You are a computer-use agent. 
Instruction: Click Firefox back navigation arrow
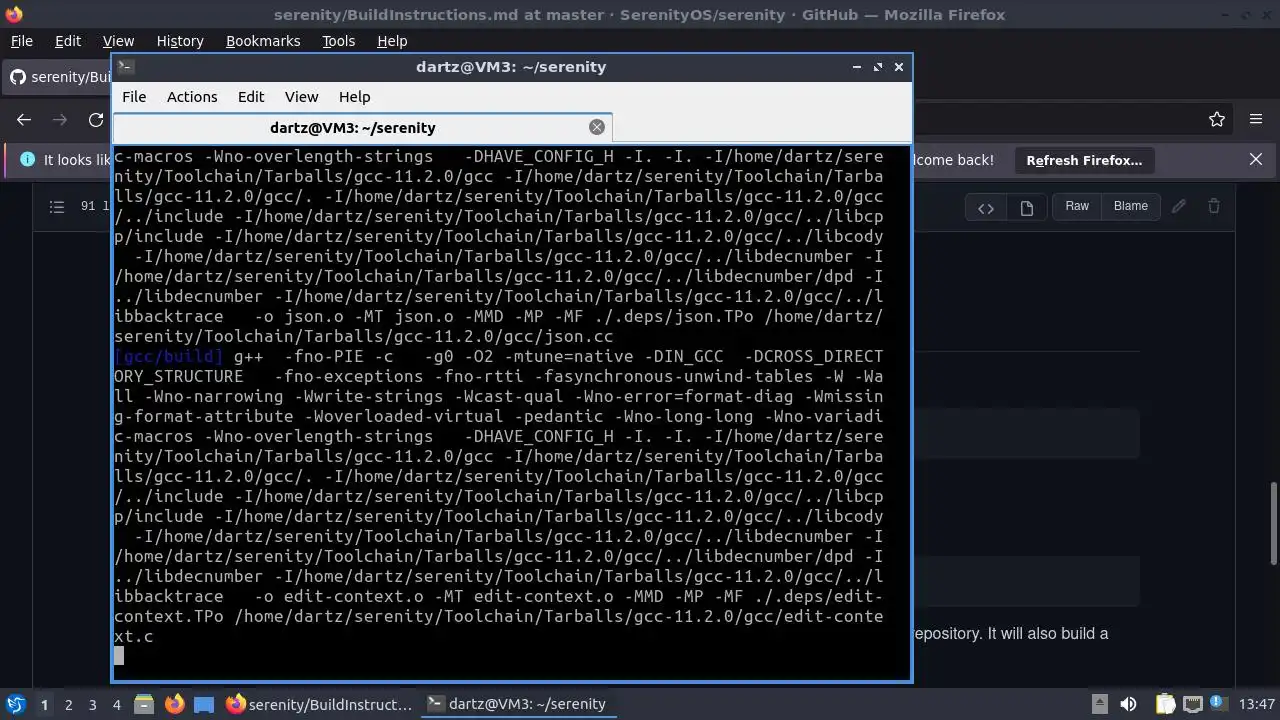coord(24,119)
